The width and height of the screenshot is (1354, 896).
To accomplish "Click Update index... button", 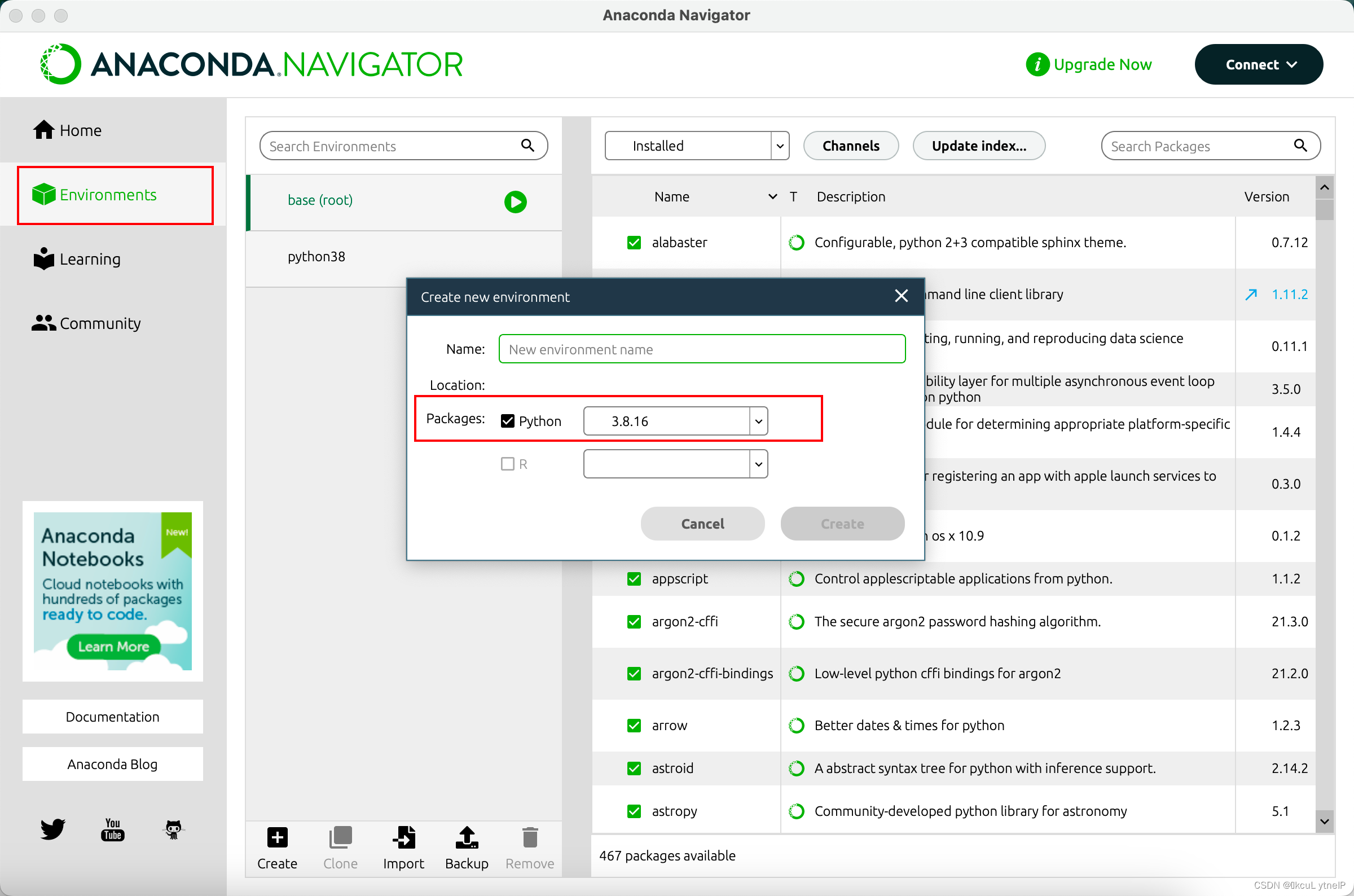I will (979, 146).
